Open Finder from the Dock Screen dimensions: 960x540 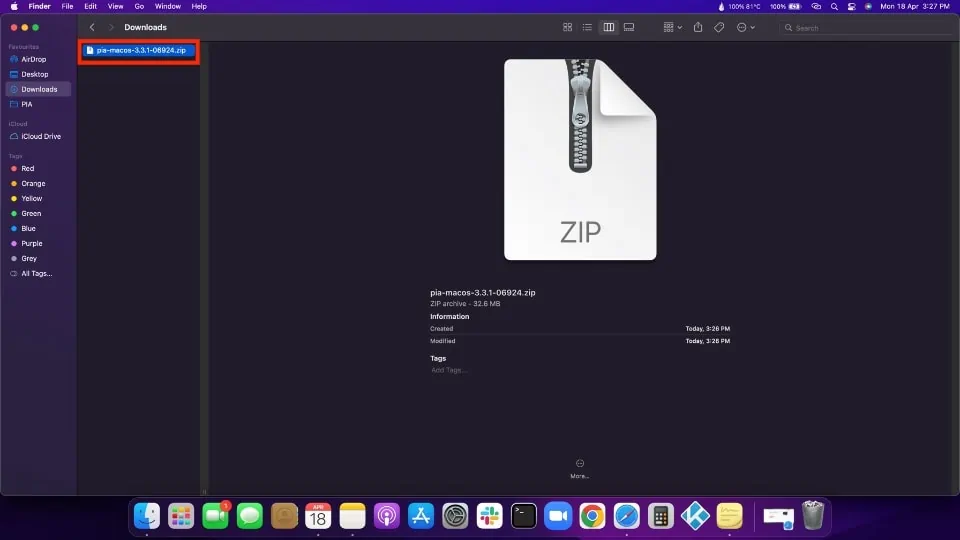coord(147,516)
